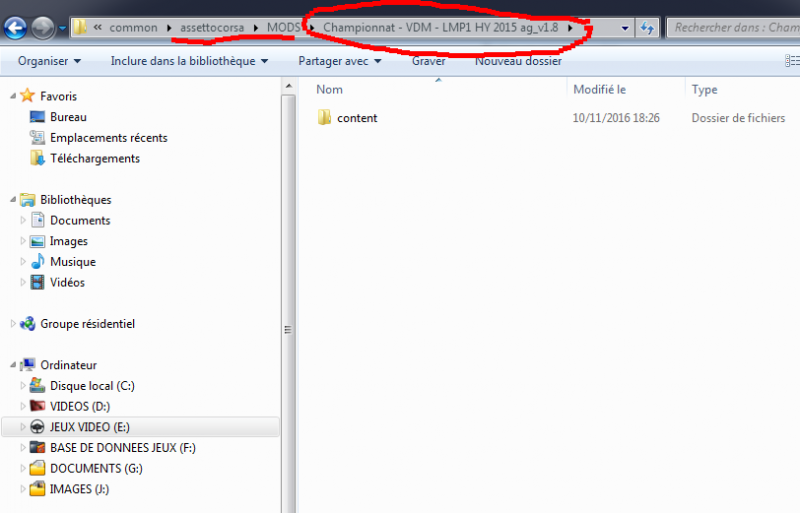
Task: Click the refresh button
Action: [647, 28]
